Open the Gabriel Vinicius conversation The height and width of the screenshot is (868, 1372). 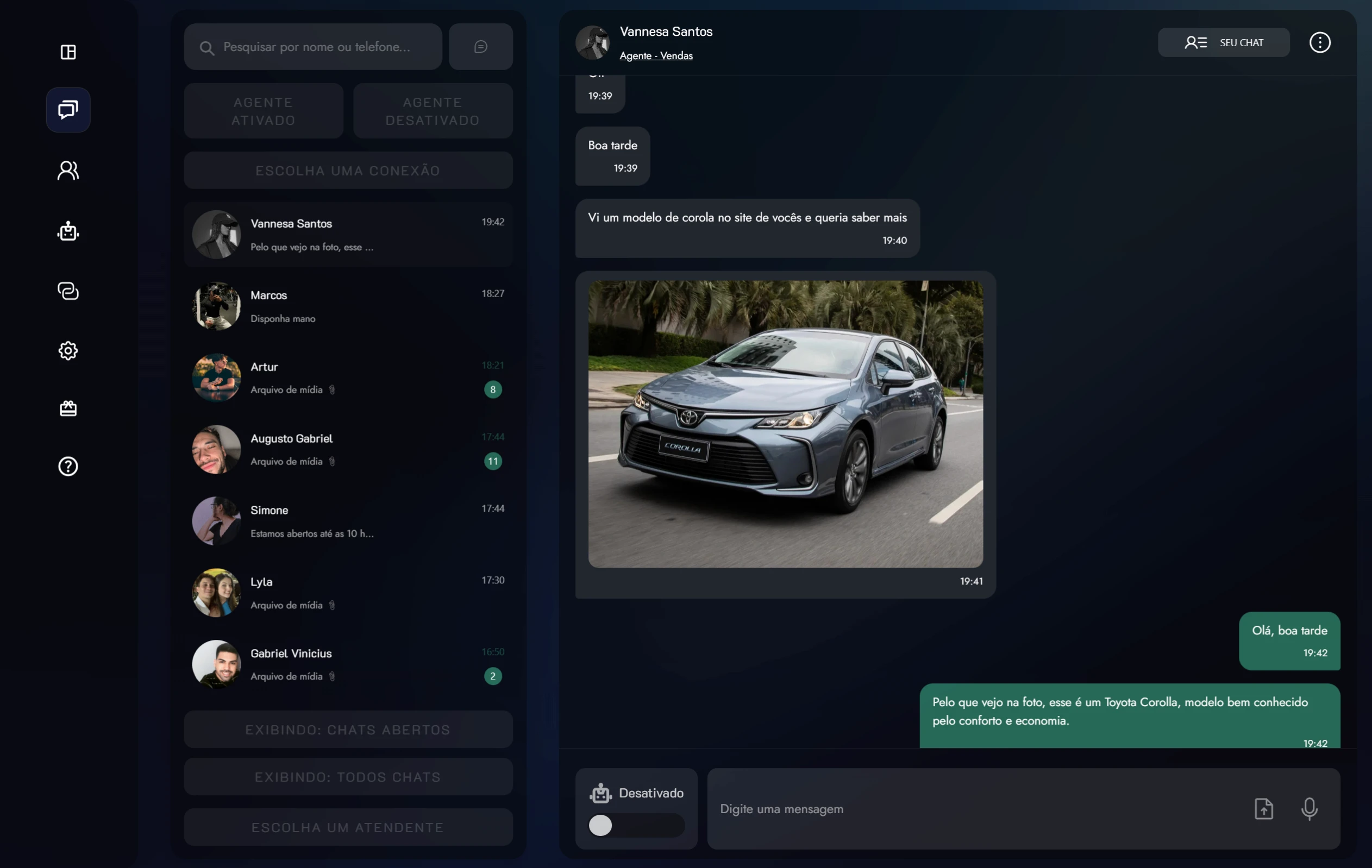pos(348,664)
